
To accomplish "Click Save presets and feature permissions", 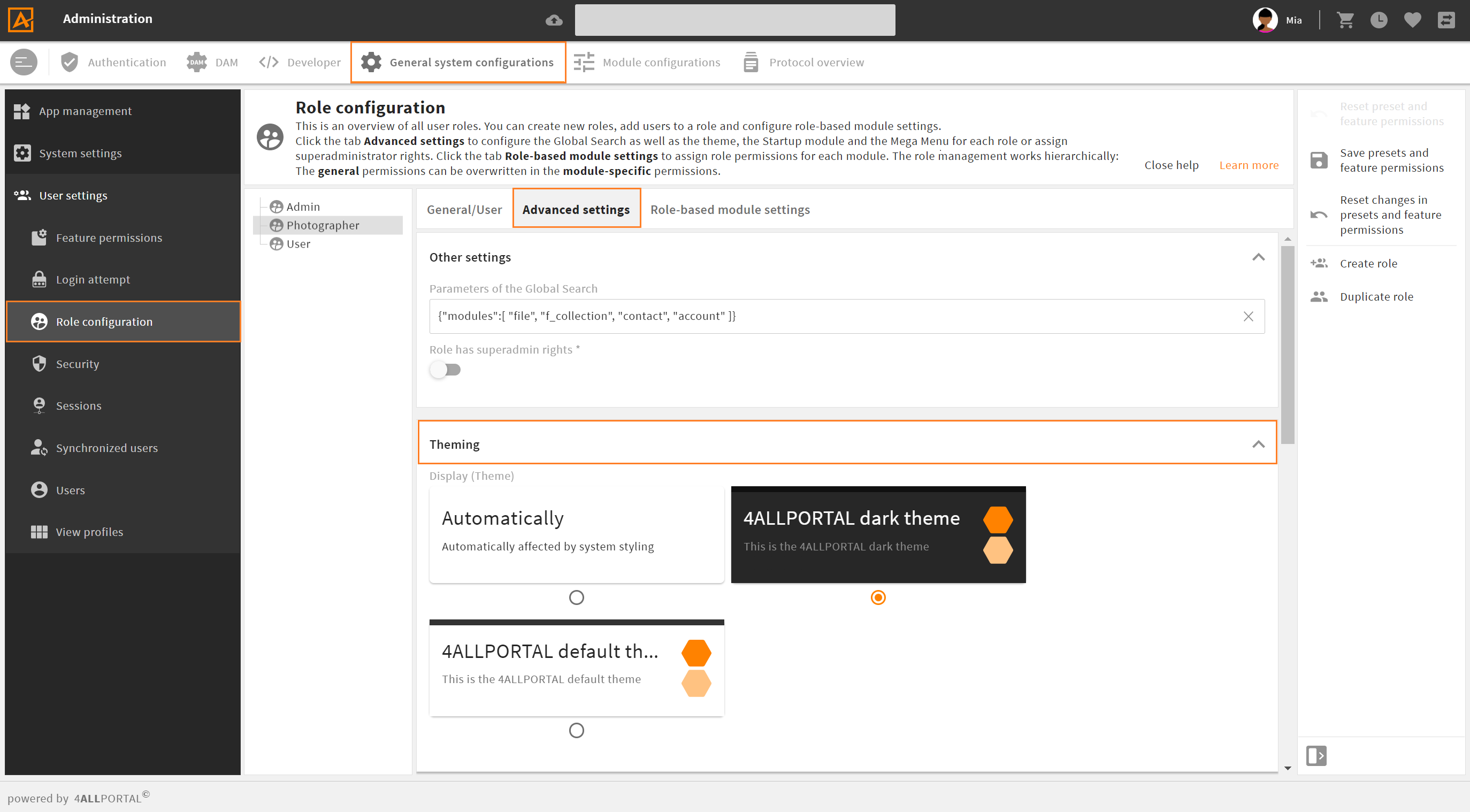I will coord(1391,160).
